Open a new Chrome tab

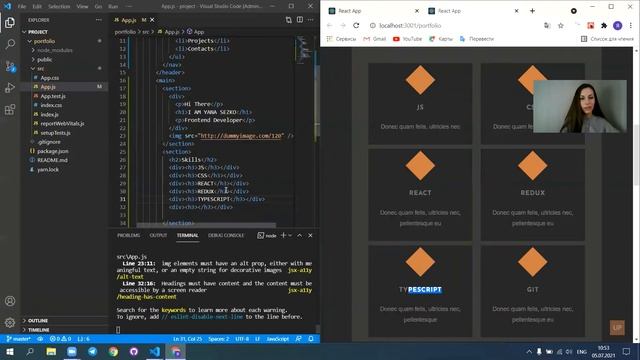[x=532, y=11]
